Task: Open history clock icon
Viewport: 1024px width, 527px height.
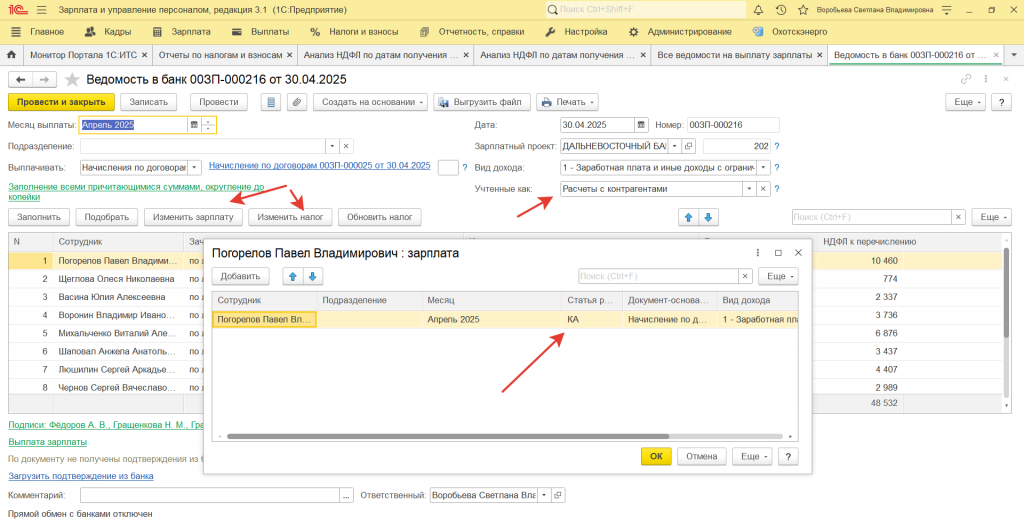Action: click(781, 10)
